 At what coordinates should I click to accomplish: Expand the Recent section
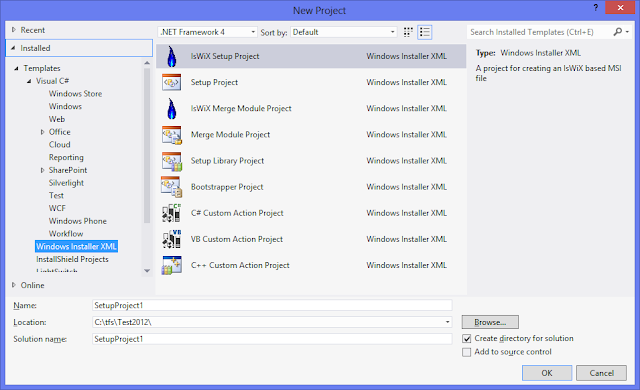(14, 30)
